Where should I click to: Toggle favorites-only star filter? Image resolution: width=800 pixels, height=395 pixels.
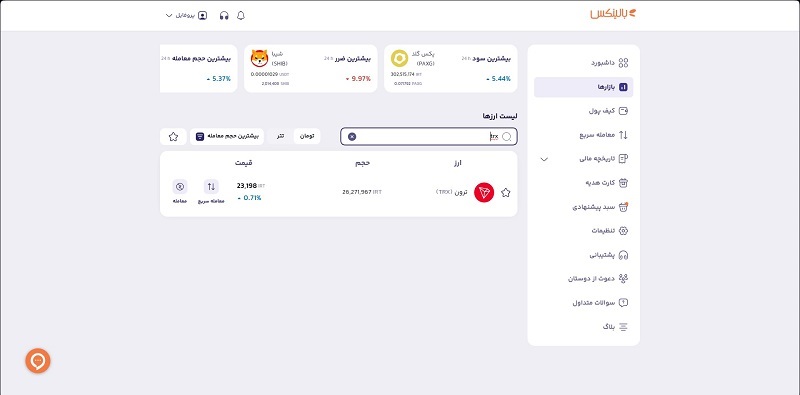(173, 137)
